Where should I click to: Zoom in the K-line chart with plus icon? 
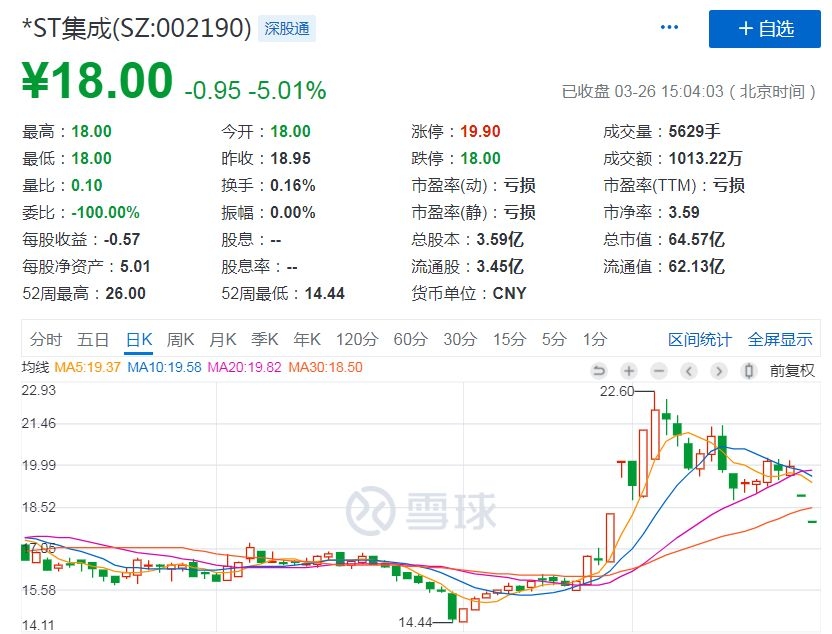629,371
